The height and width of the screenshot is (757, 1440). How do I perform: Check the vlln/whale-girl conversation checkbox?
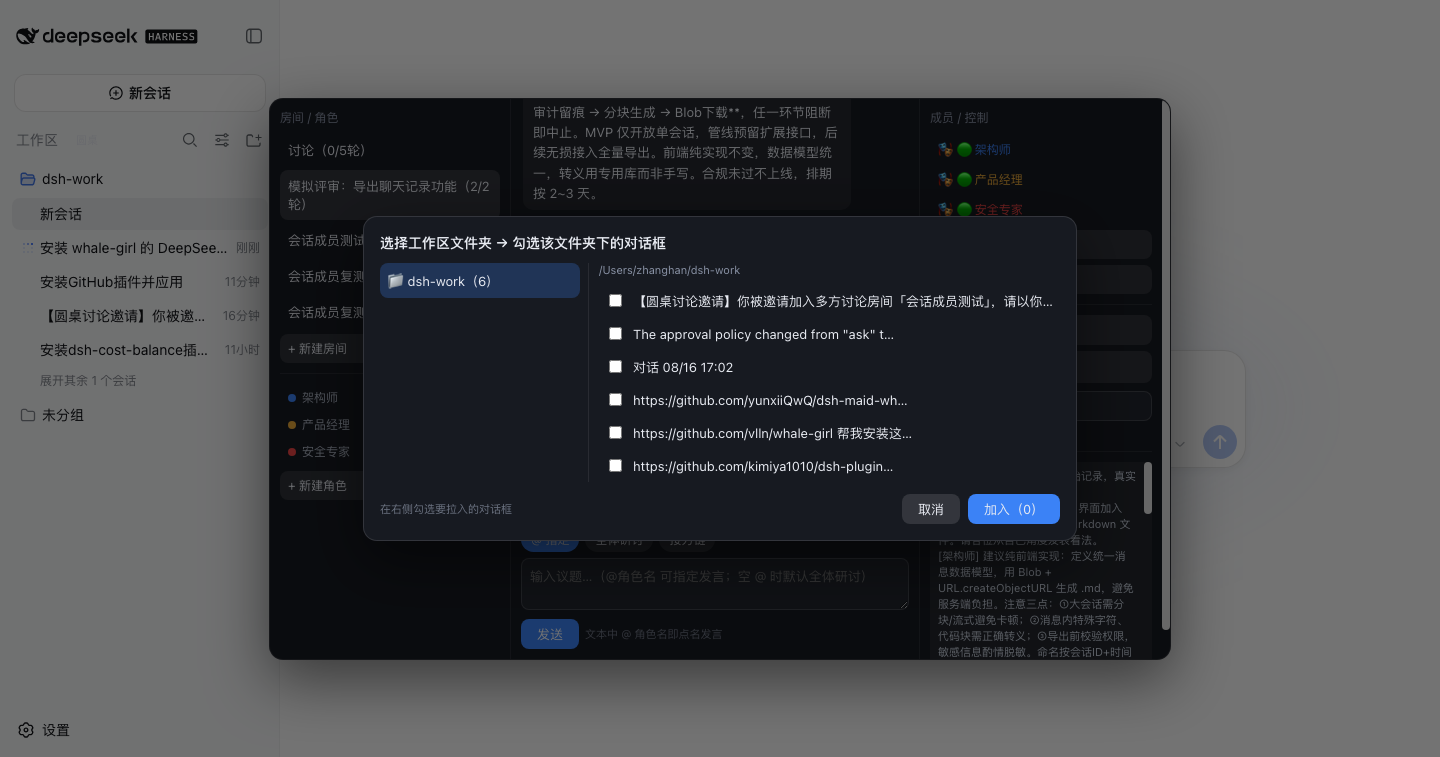615,432
